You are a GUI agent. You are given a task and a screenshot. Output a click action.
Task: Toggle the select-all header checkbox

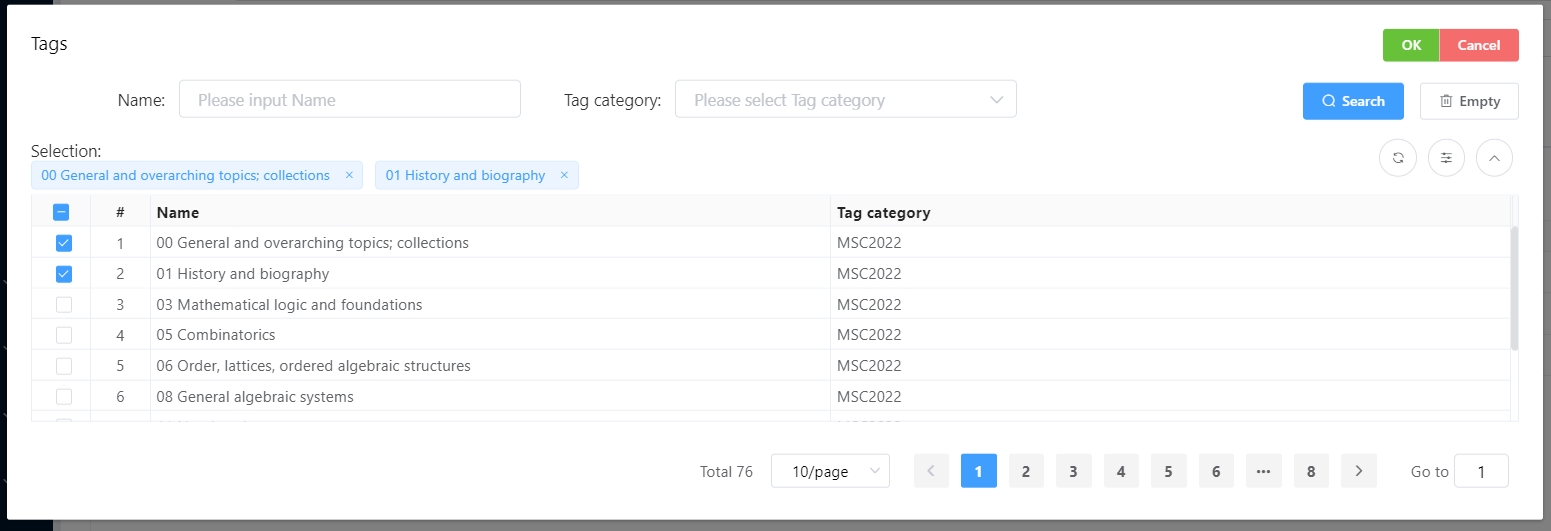(x=61, y=212)
